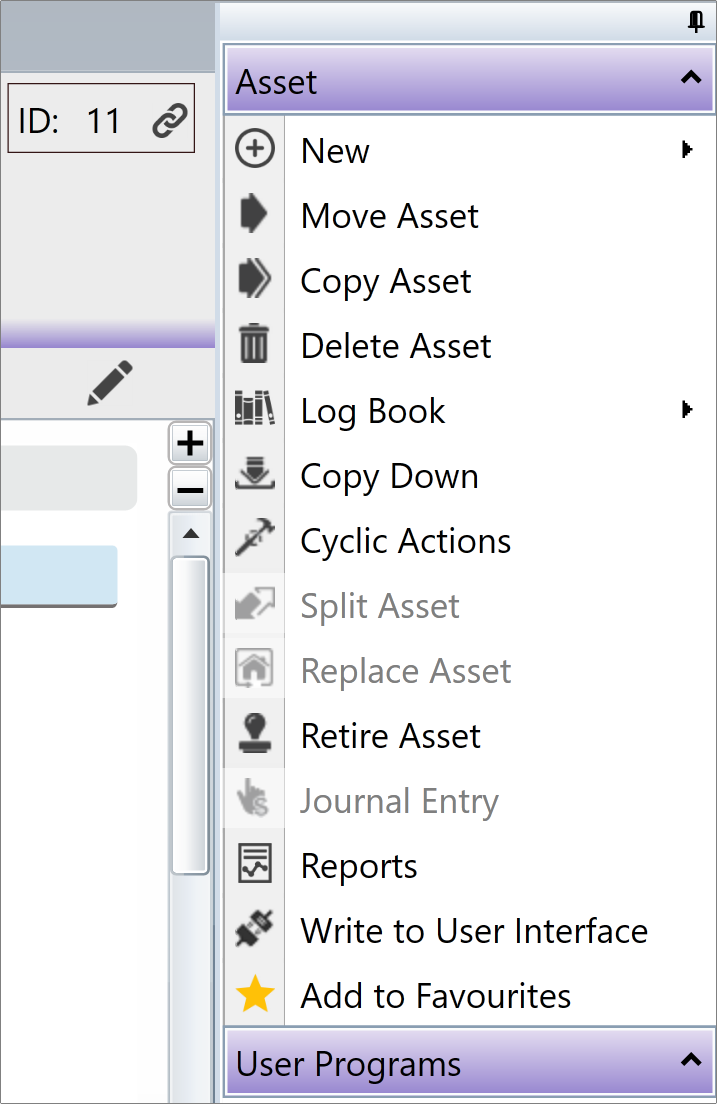
Task: Click the star icon for favourites
Action: tap(255, 994)
